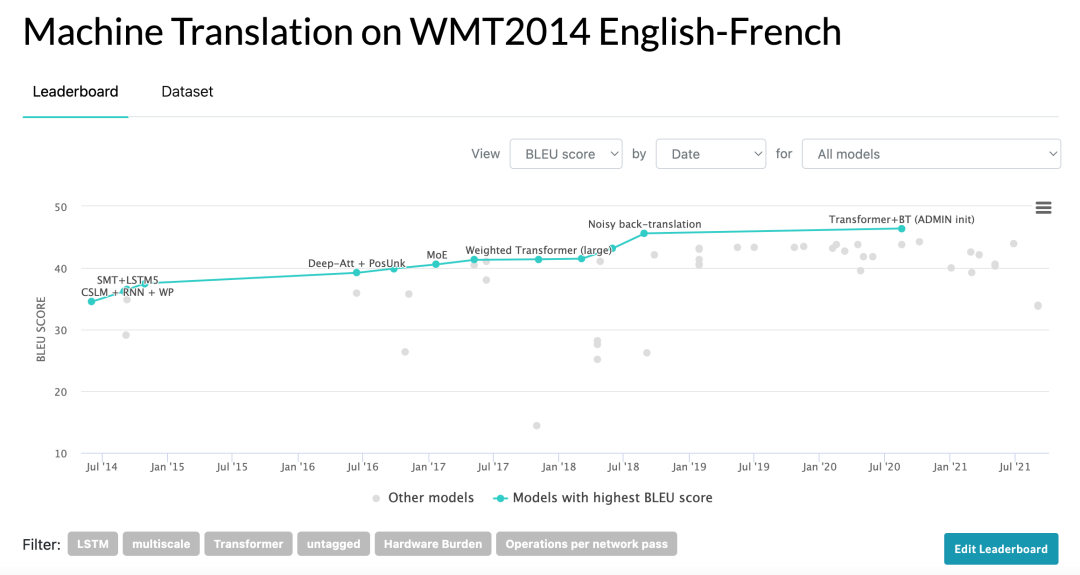
Task: Filter by the LSTM tag
Action: 93,544
